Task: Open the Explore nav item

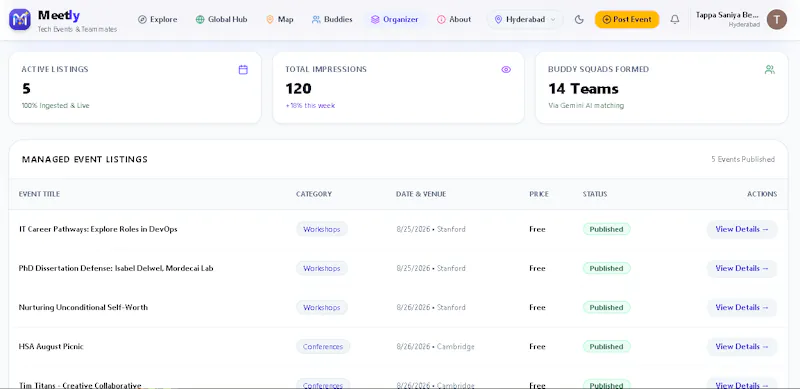Action: [158, 19]
